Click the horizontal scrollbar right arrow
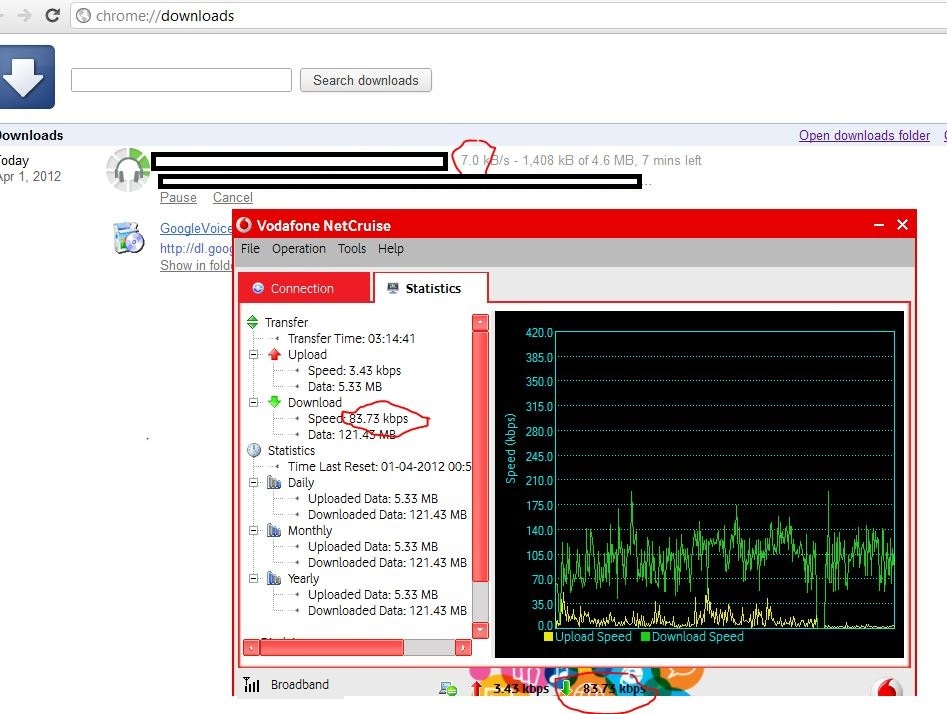Screen dimensions: 947x714 pyautogui.click(x=463, y=648)
